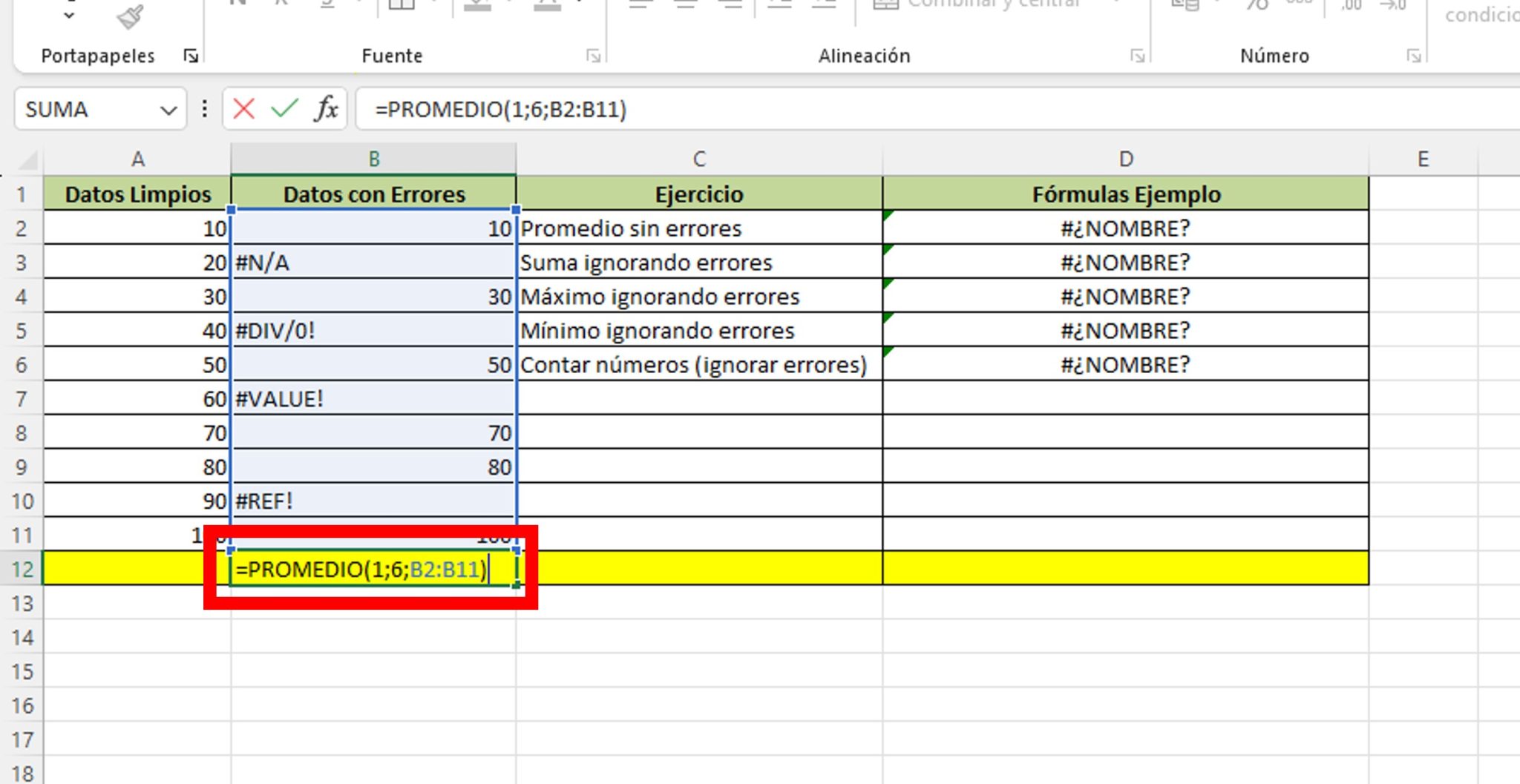Cancel the formula with the red X

click(243, 109)
